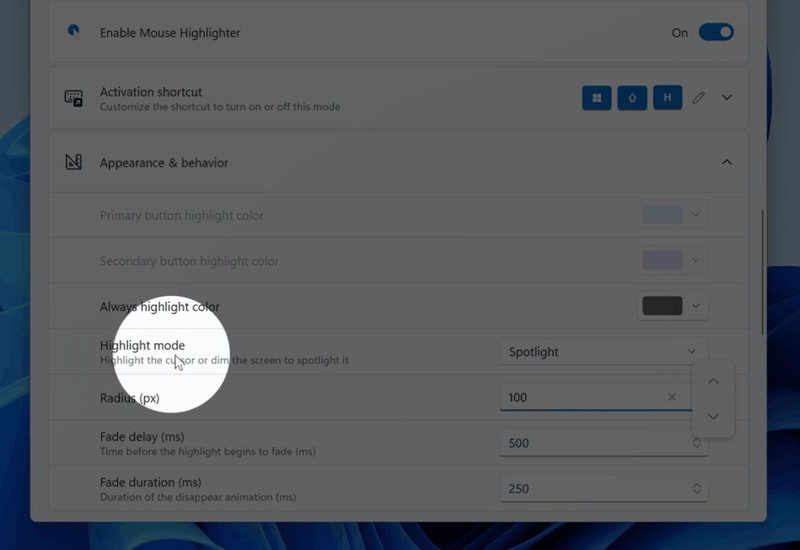Click the 'Fade duration (ms)' label
Viewport: 800px width, 550px height.
coord(151,482)
